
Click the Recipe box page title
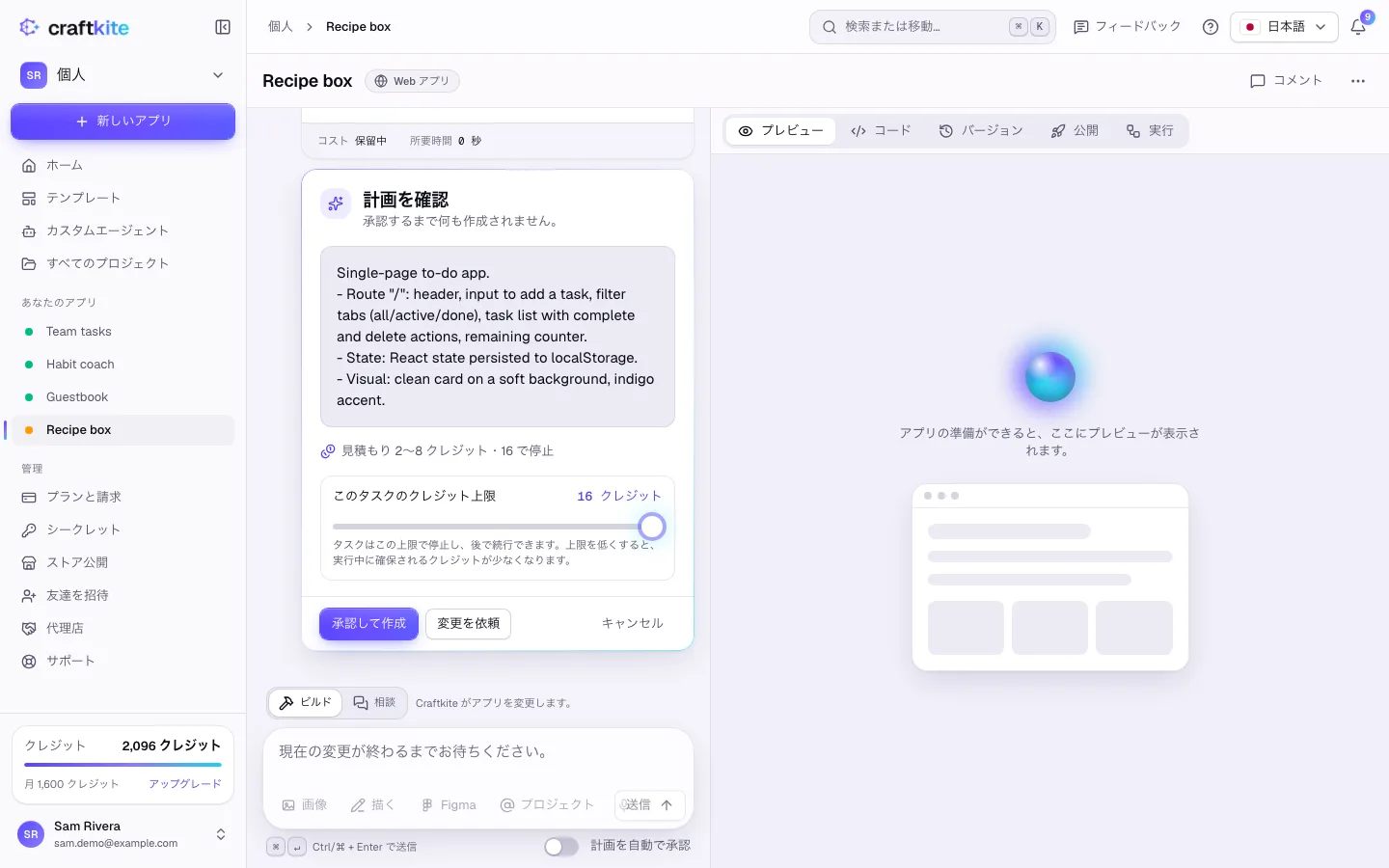(308, 81)
